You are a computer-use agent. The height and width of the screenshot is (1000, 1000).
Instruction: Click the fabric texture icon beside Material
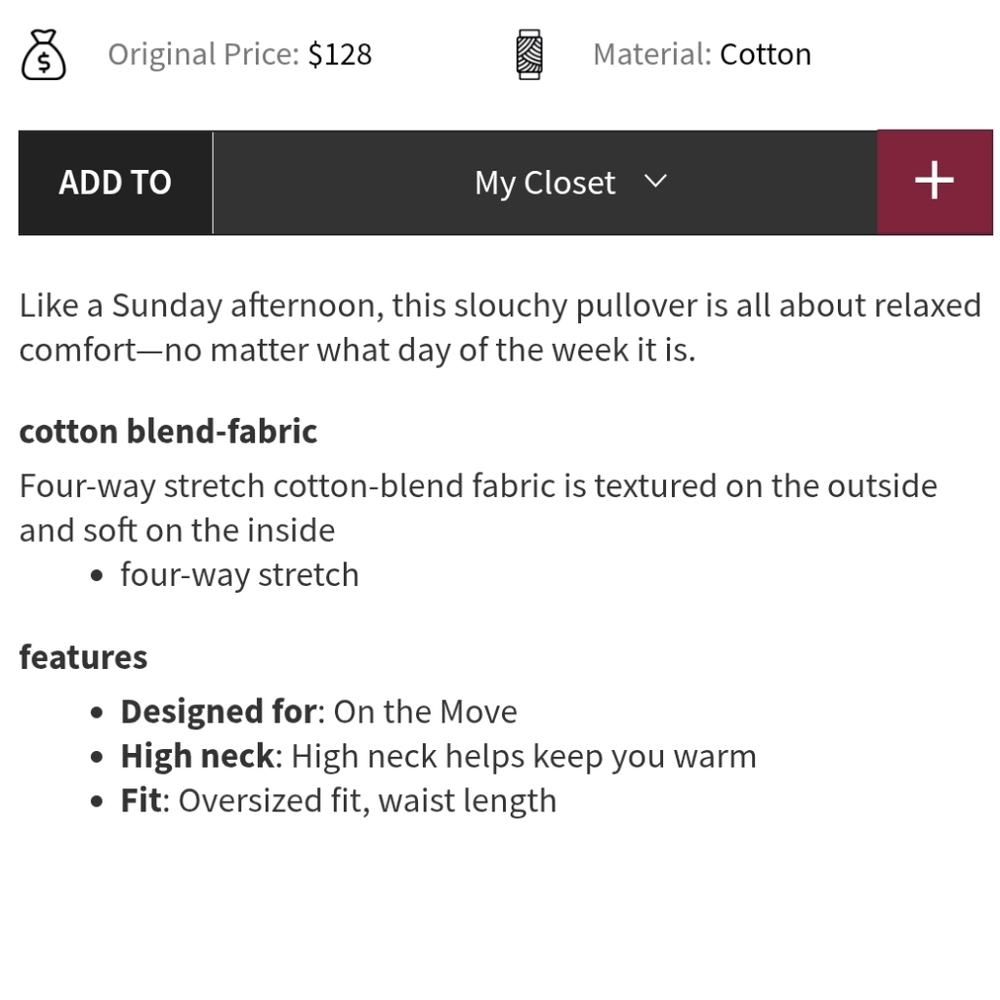(x=527, y=54)
